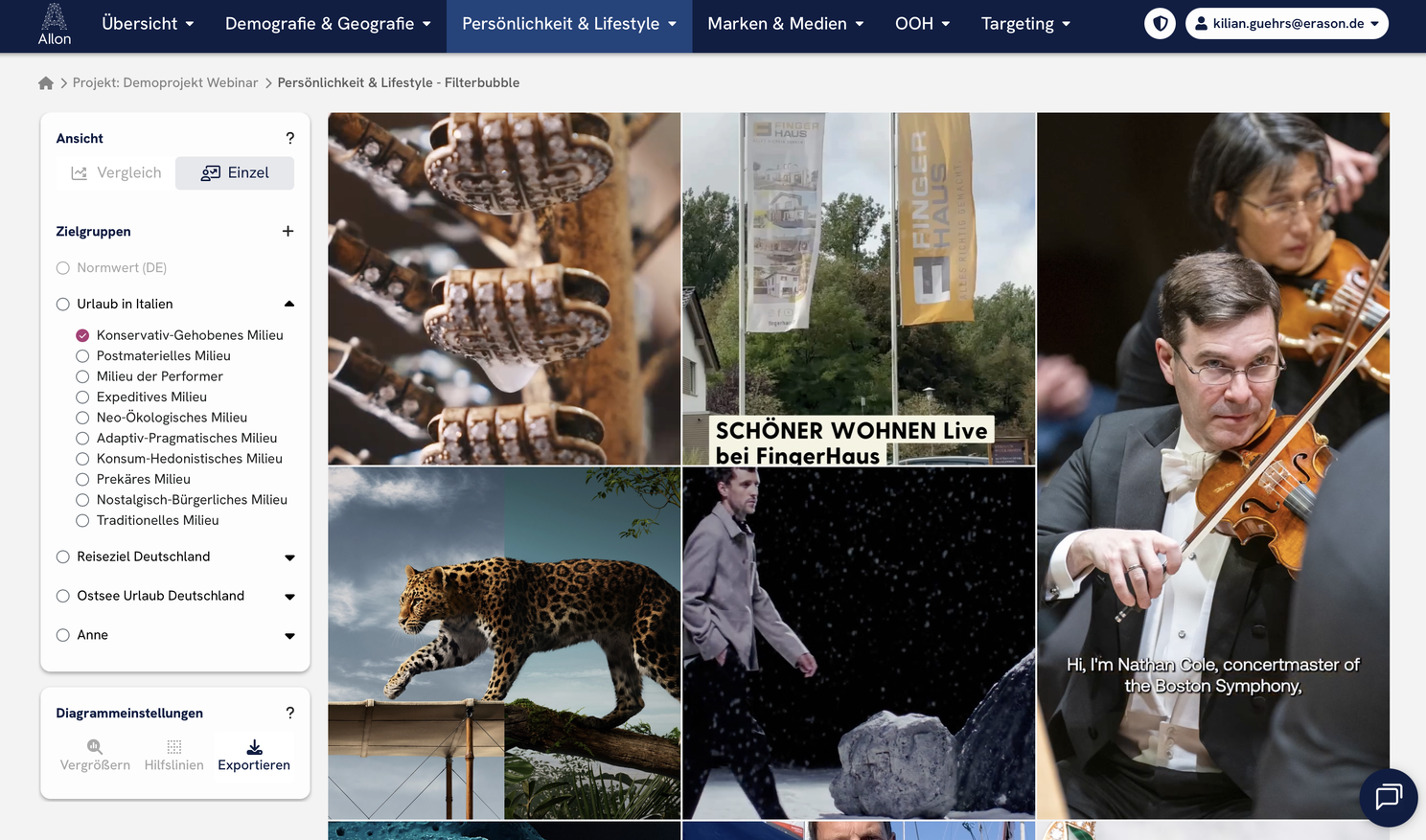The height and width of the screenshot is (840, 1426).
Task: Open the user account dropdown
Action: coord(1286,23)
